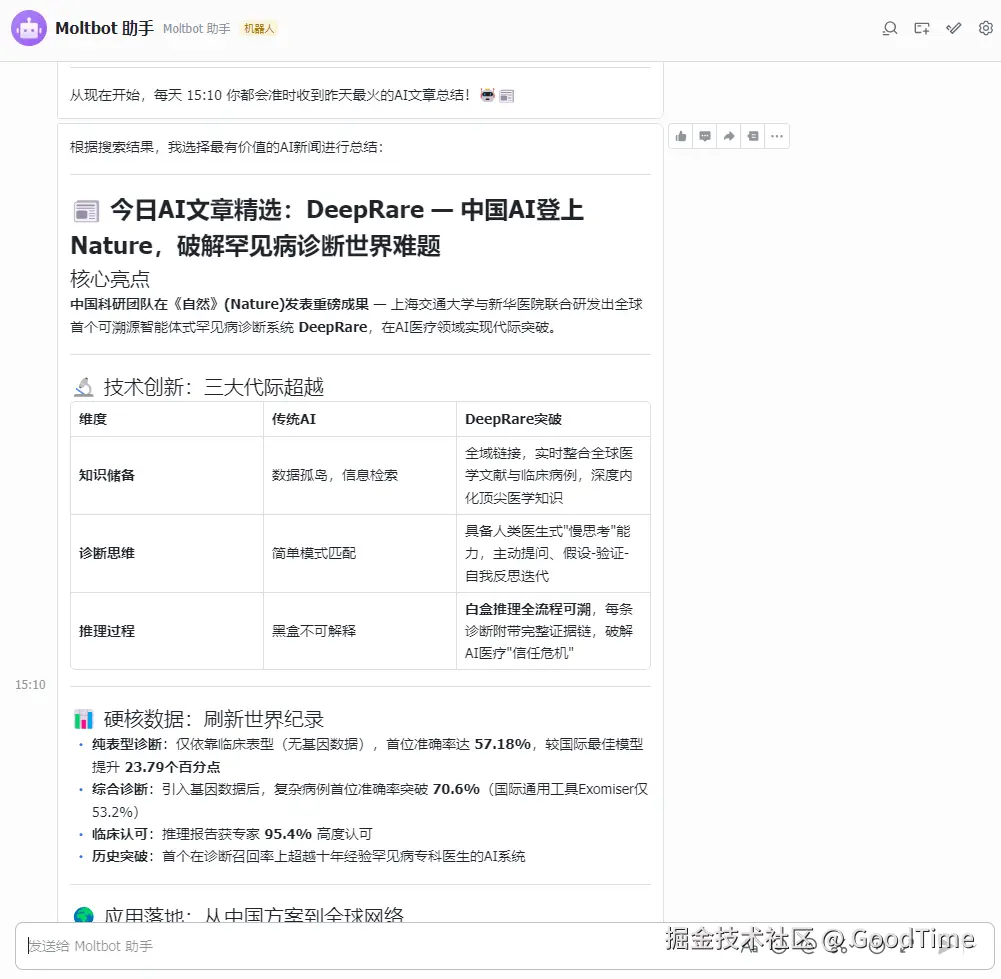Click the bold 'Moltbot 助手' chat title
The height and width of the screenshot is (979, 1001).
(105, 28)
